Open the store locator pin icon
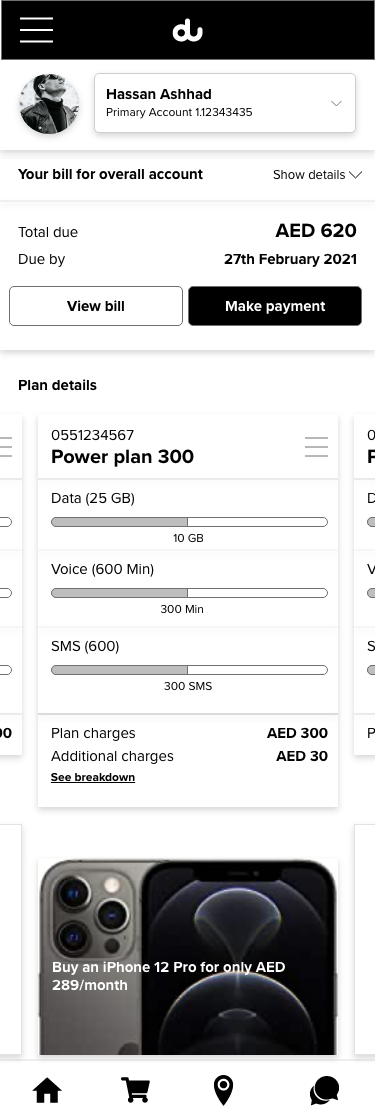The width and height of the screenshot is (375, 1120). coord(224,1091)
